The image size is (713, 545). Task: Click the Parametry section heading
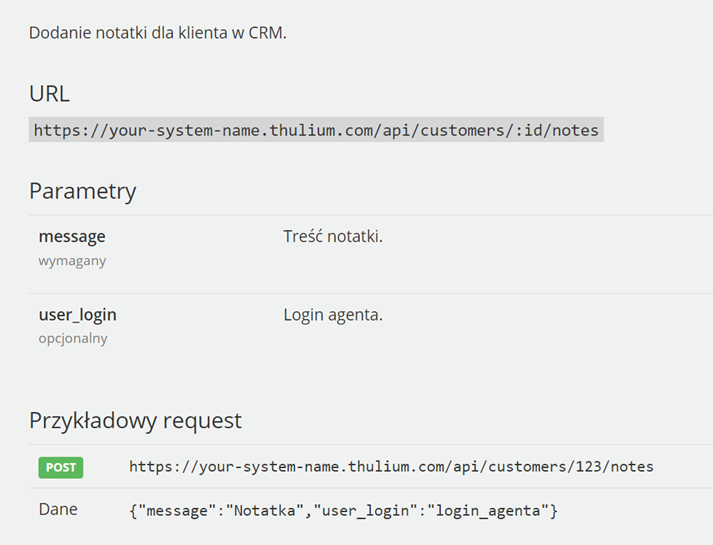82,191
